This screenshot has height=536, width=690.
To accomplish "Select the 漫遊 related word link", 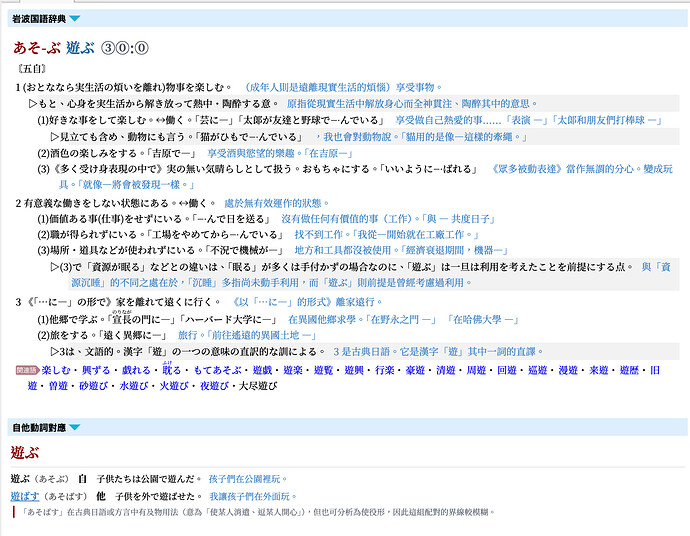I will [x=568, y=370].
